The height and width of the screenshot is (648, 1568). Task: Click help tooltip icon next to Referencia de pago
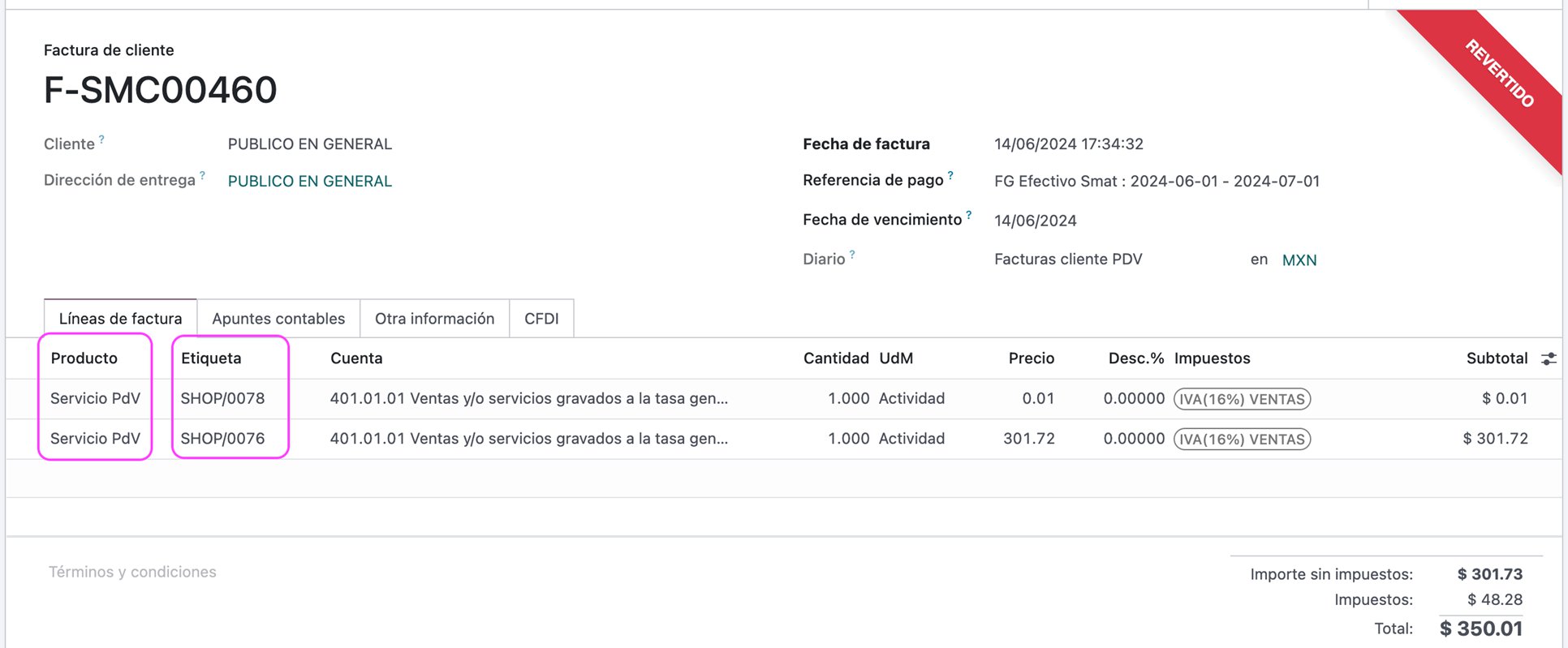(950, 175)
